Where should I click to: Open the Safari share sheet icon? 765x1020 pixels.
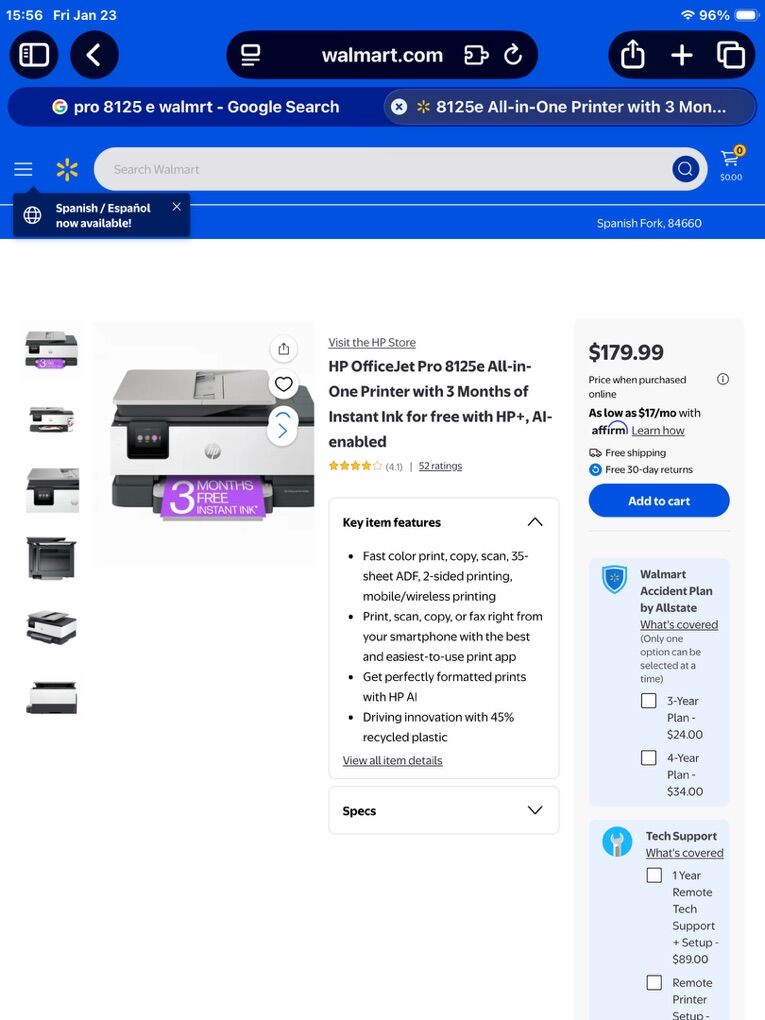point(632,55)
